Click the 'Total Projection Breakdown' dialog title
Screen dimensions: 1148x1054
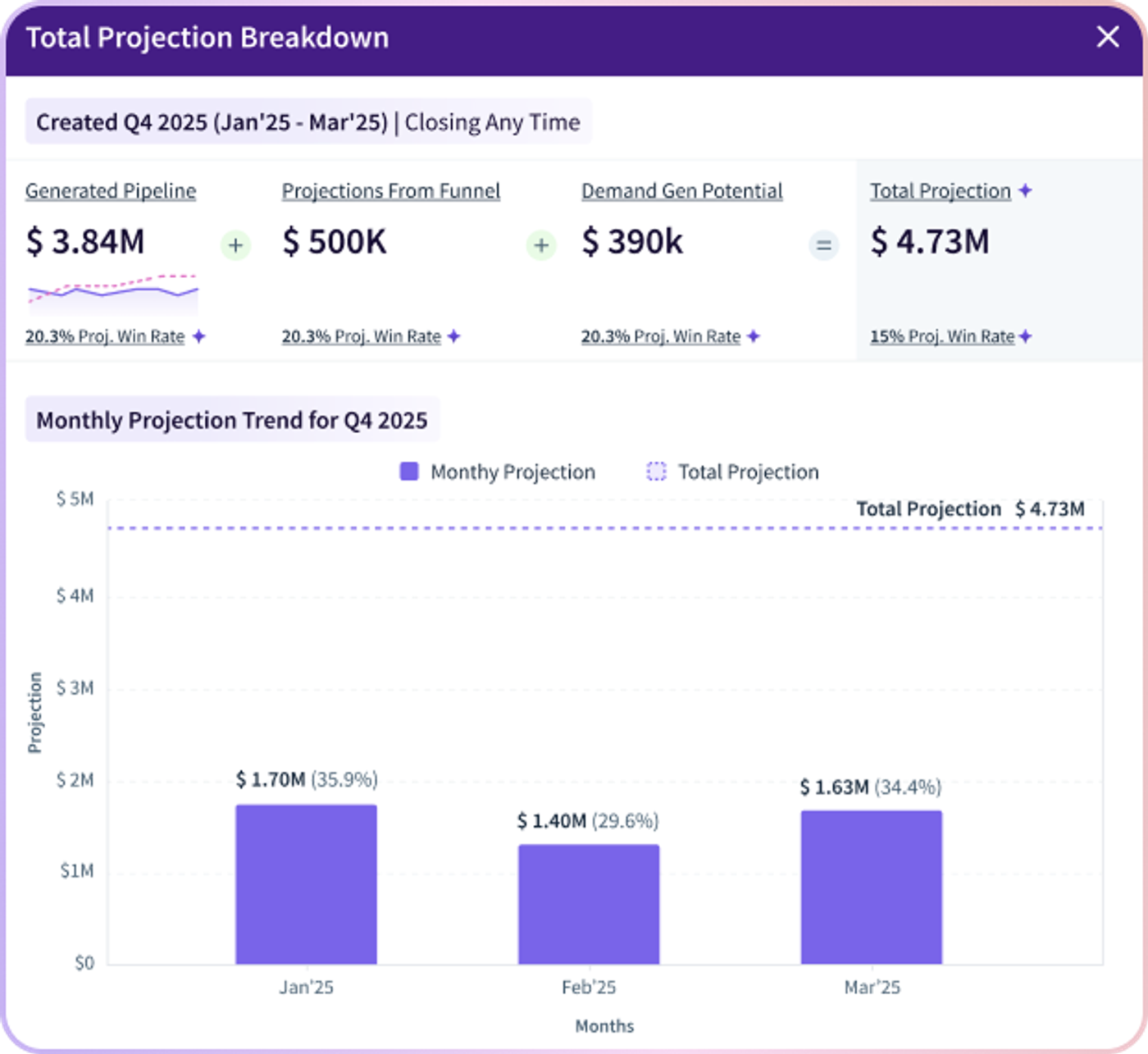pos(207,38)
